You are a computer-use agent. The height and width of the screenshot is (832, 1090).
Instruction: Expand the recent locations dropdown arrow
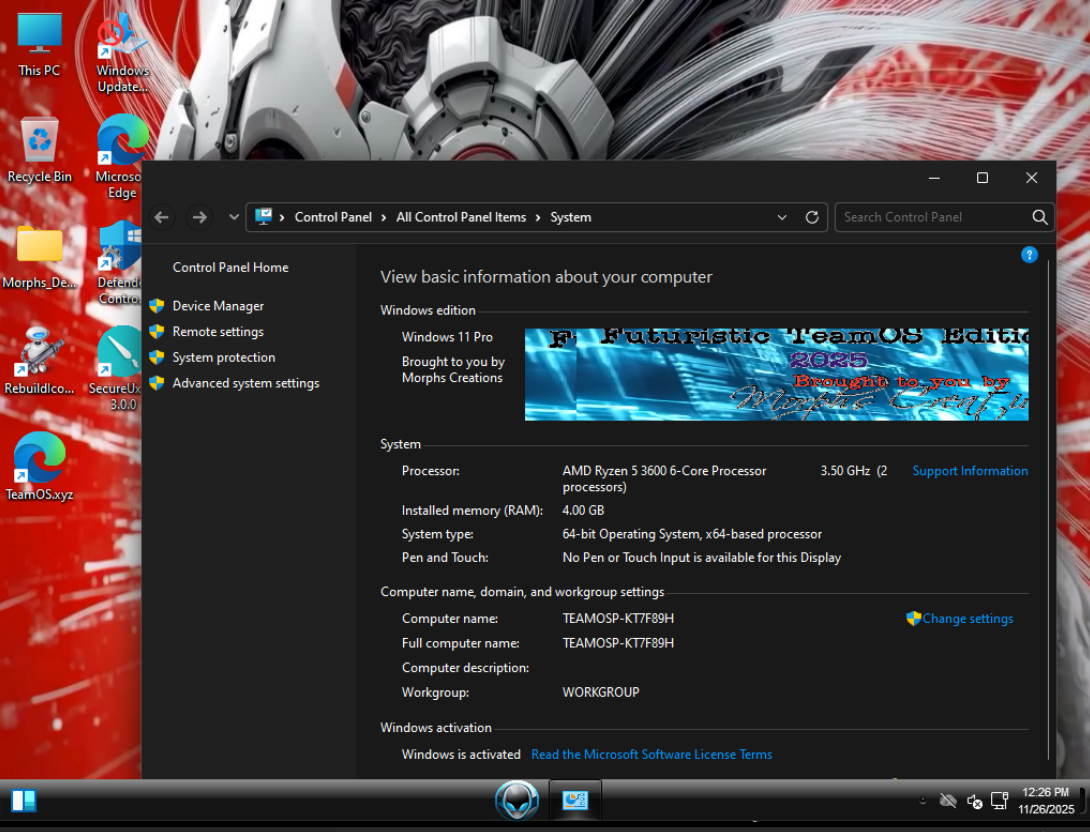(234, 217)
